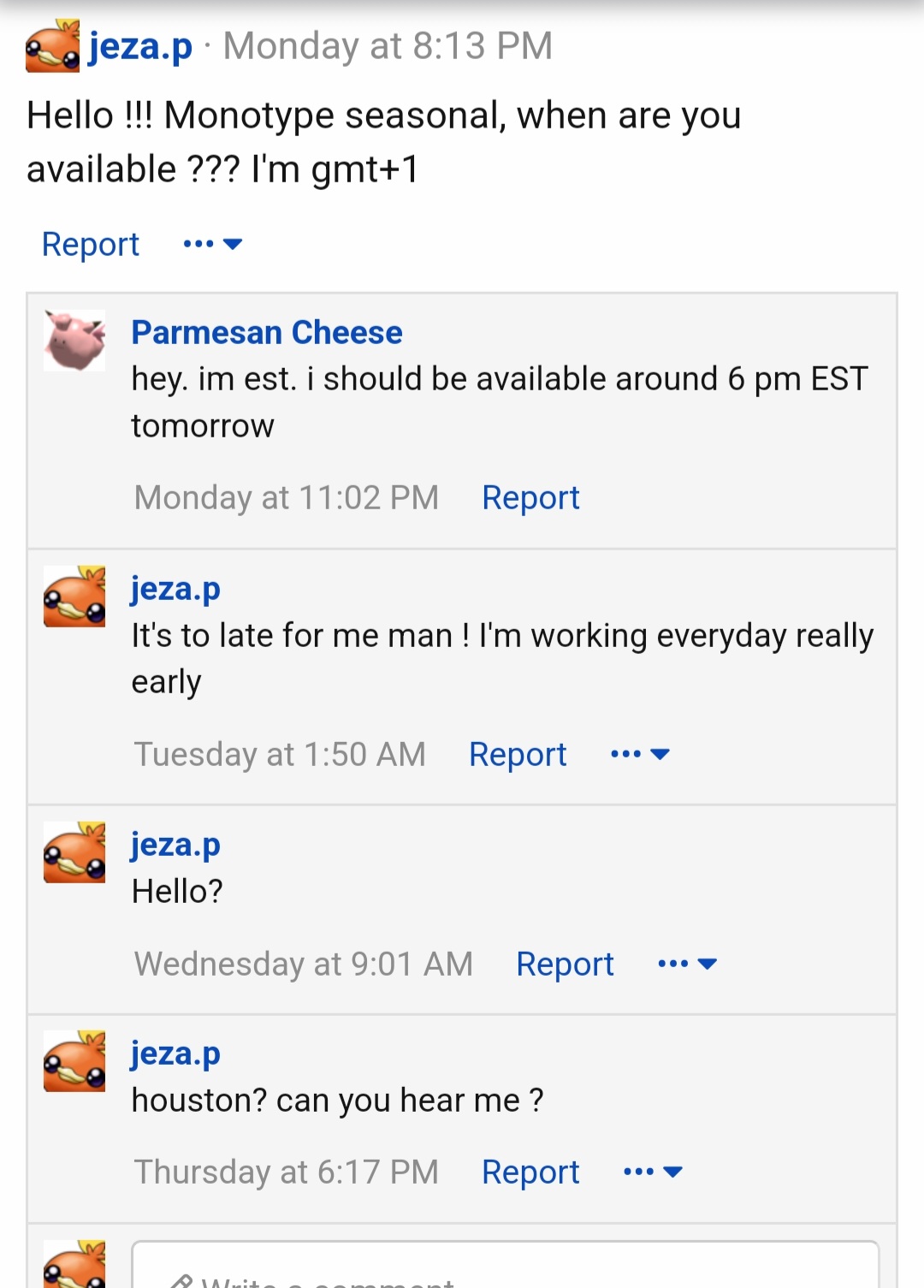Report the "Hello?" comment
This screenshot has width=924, height=1288.
point(565,965)
